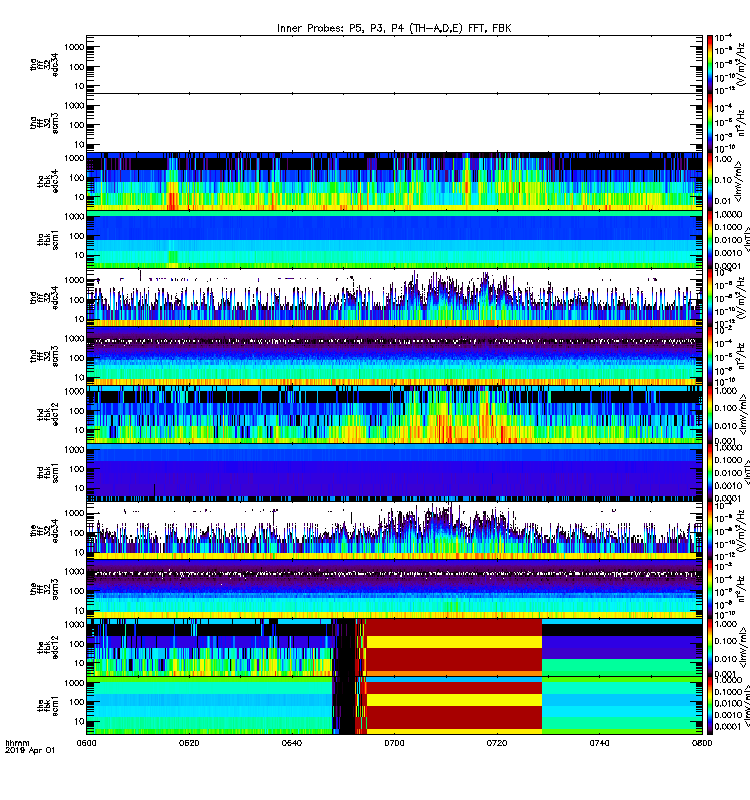750x800 pixels.
Task: Click the tha fbk scm1 spectrogram panel
Action: click(394, 240)
